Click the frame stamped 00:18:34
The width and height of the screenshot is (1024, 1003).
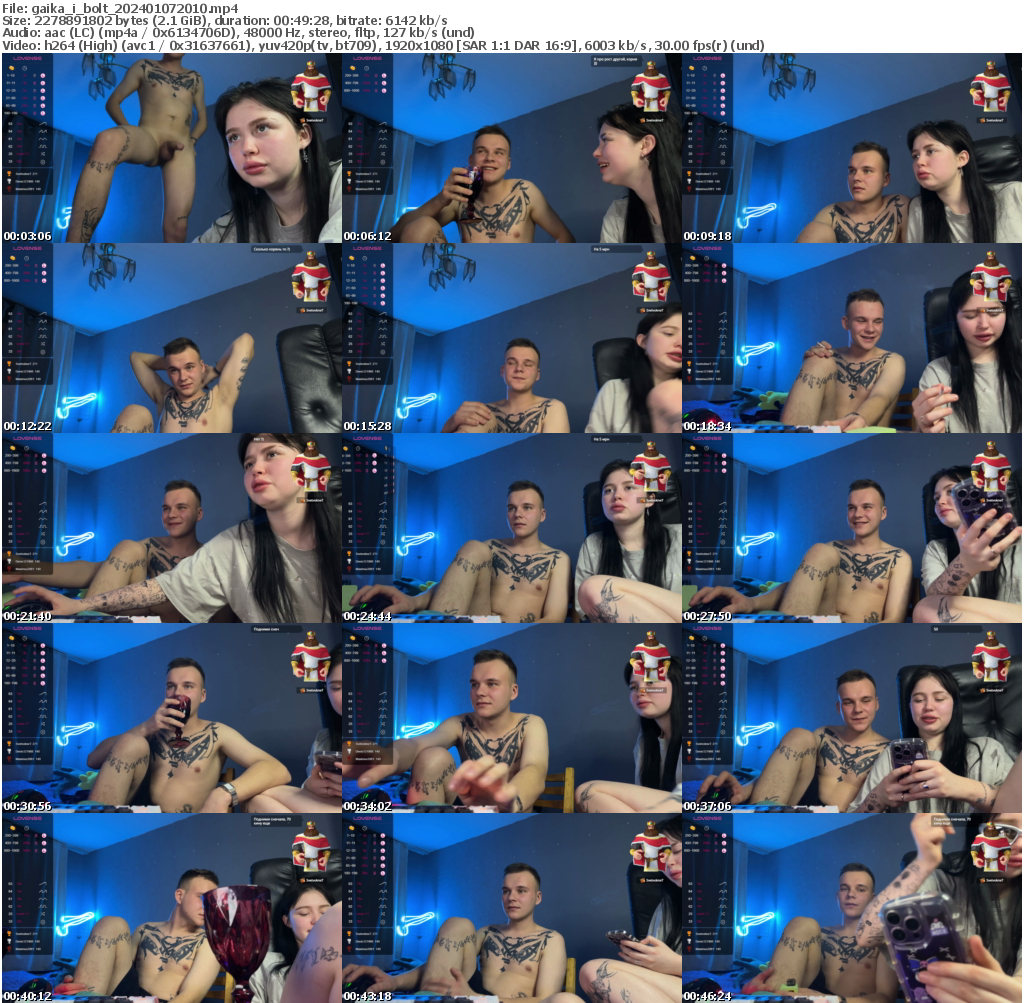(851, 338)
